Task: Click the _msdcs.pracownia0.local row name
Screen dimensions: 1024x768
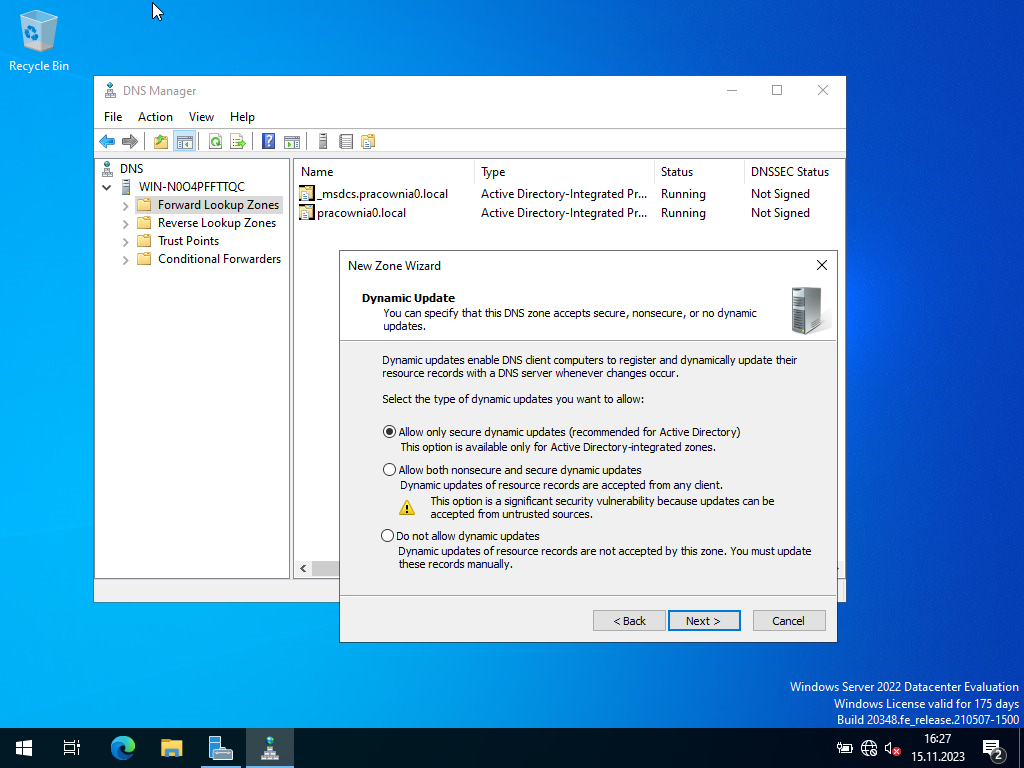Action: tap(382, 194)
